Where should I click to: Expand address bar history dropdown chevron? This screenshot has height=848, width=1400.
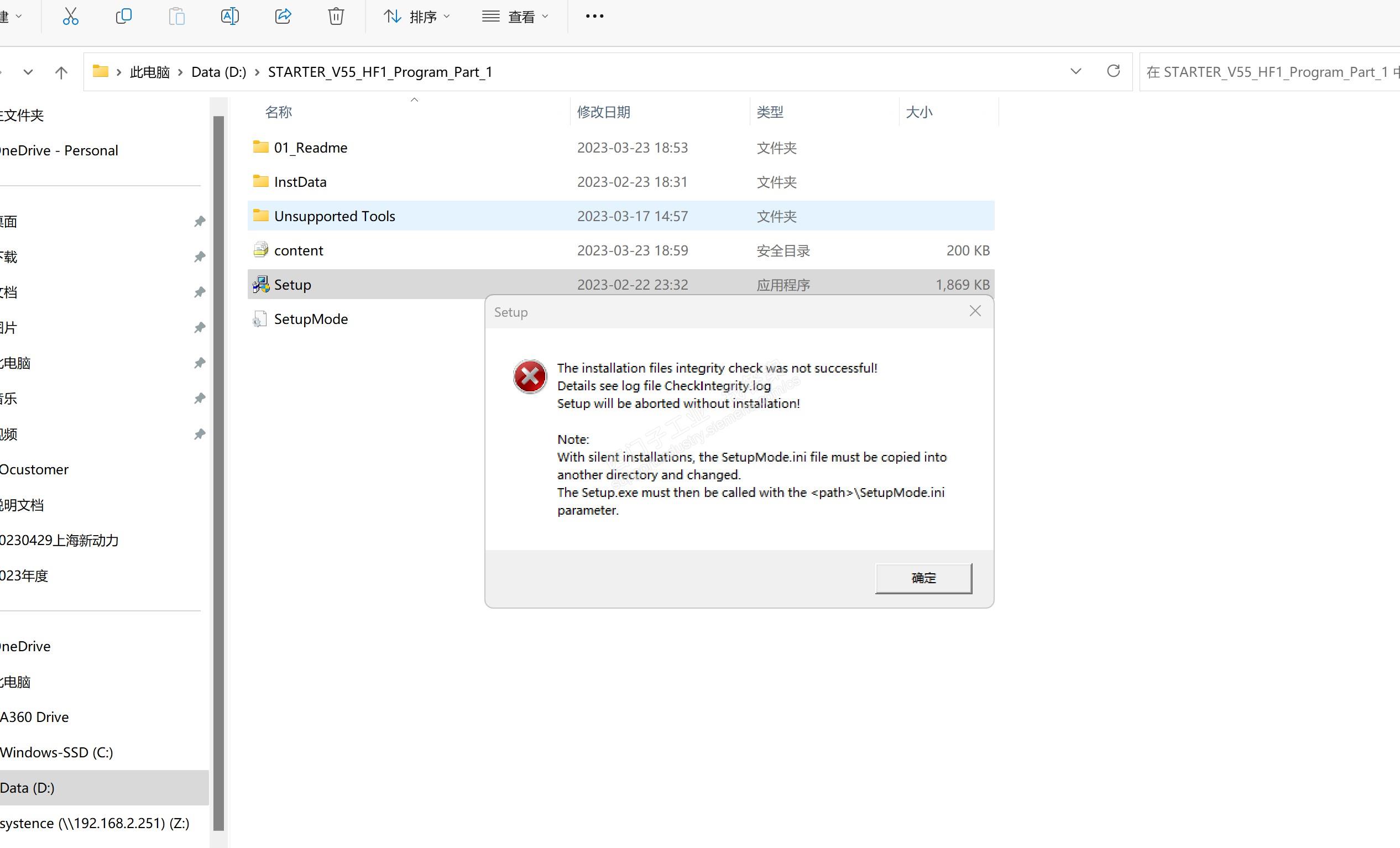pyautogui.click(x=1075, y=71)
